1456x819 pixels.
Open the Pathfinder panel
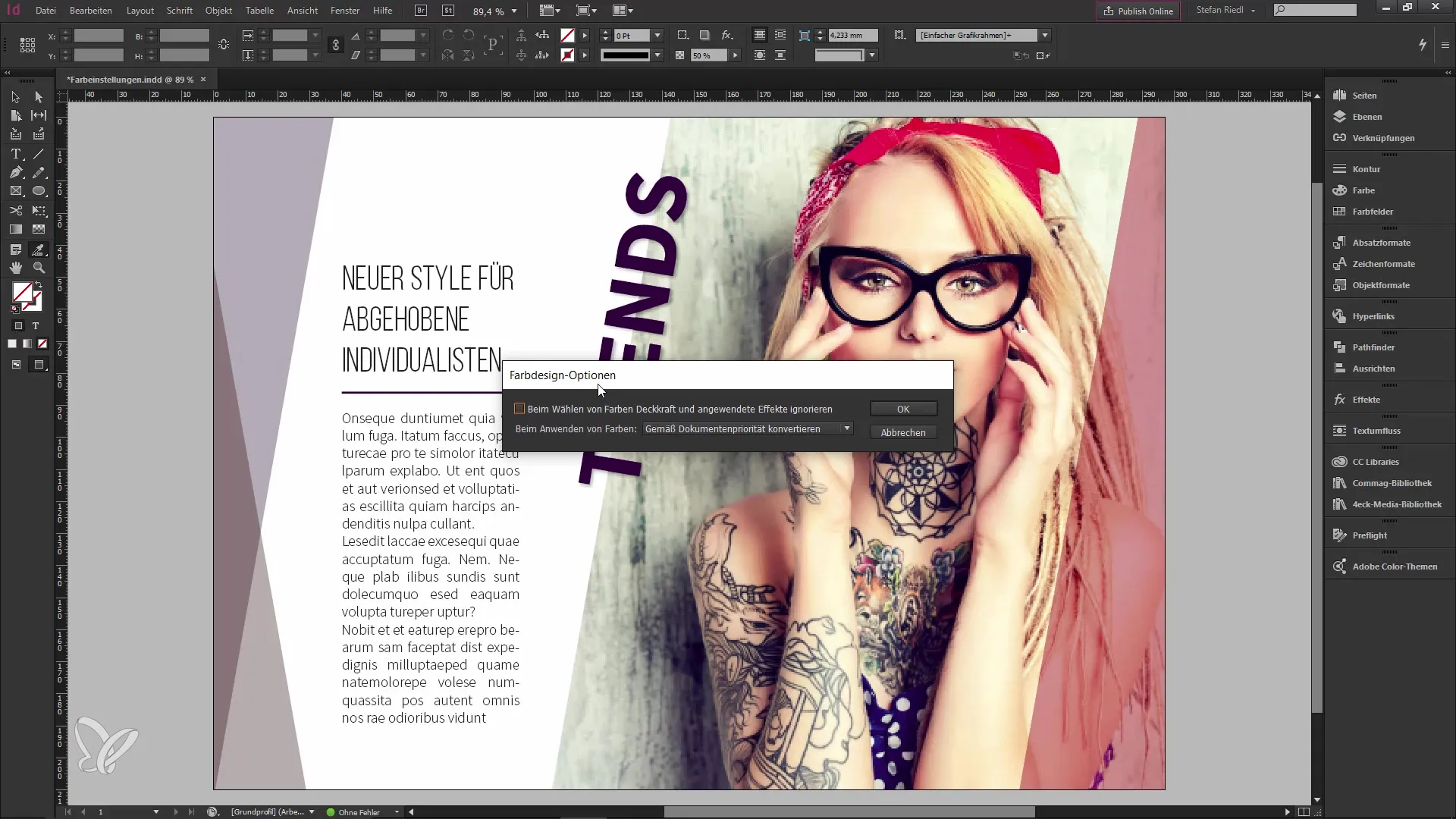[1373, 347]
